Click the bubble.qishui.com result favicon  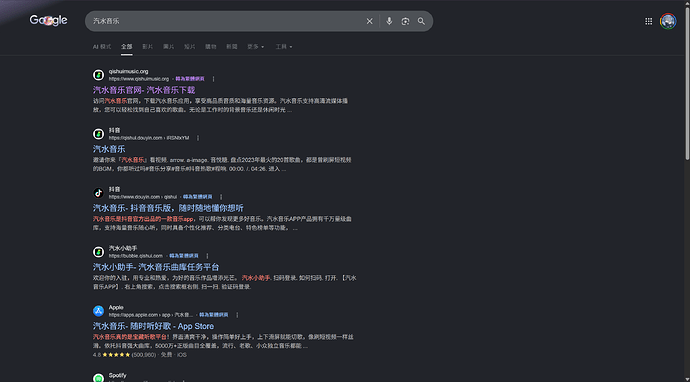point(99,252)
